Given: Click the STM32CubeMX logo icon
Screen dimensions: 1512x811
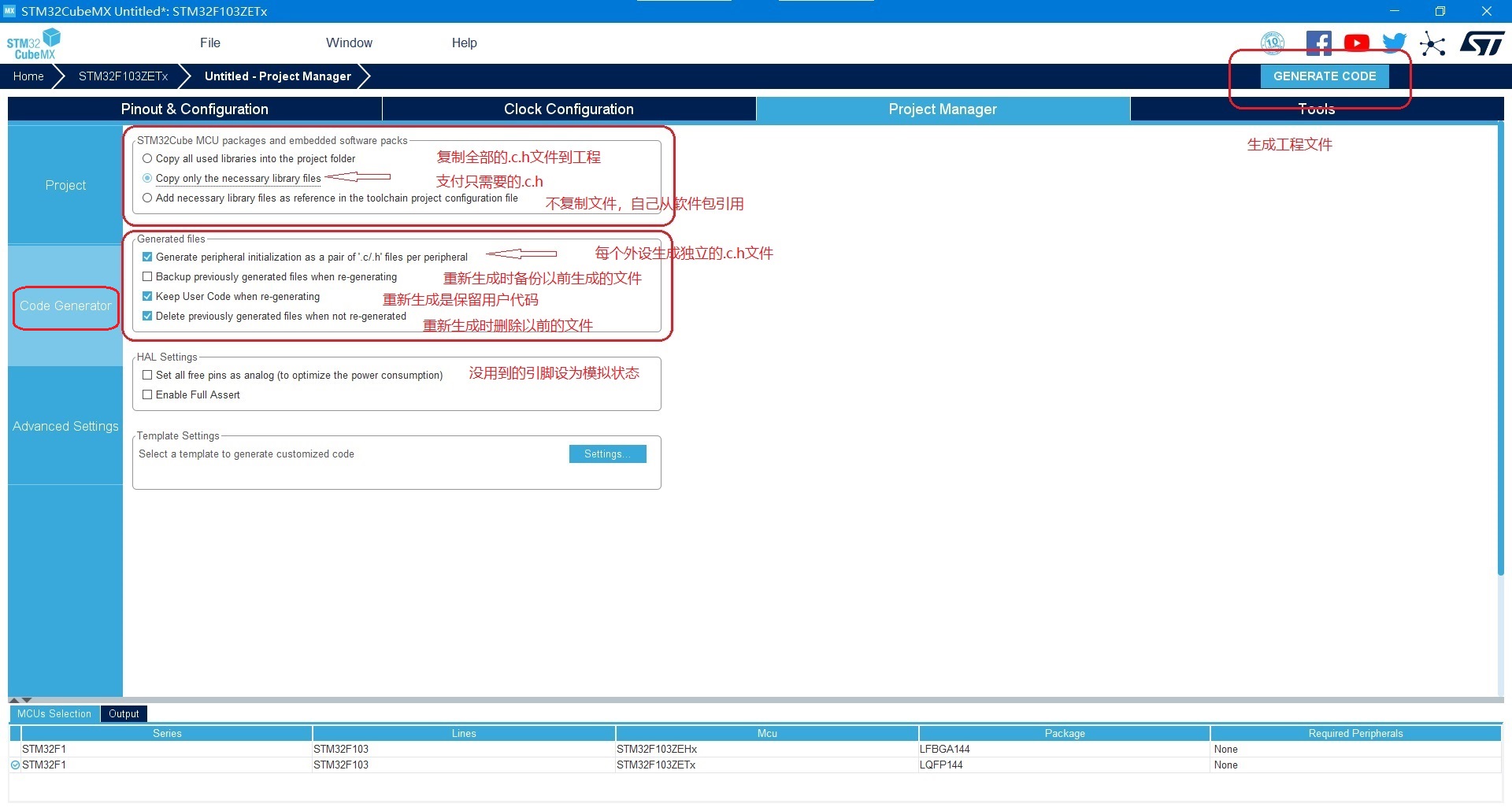Looking at the screenshot, I should (x=34, y=43).
